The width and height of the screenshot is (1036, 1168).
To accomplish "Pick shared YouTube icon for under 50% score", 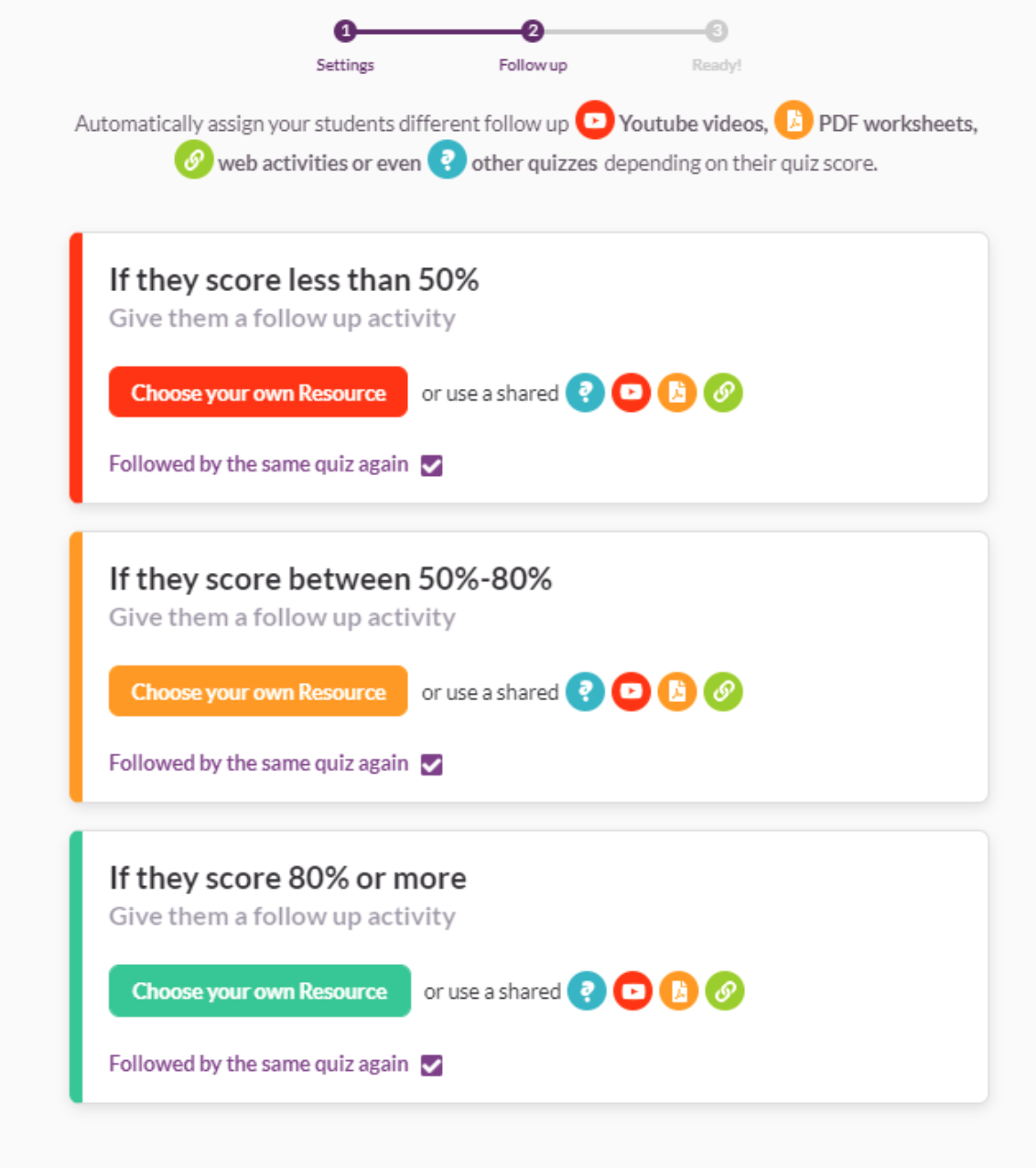I will click(631, 393).
